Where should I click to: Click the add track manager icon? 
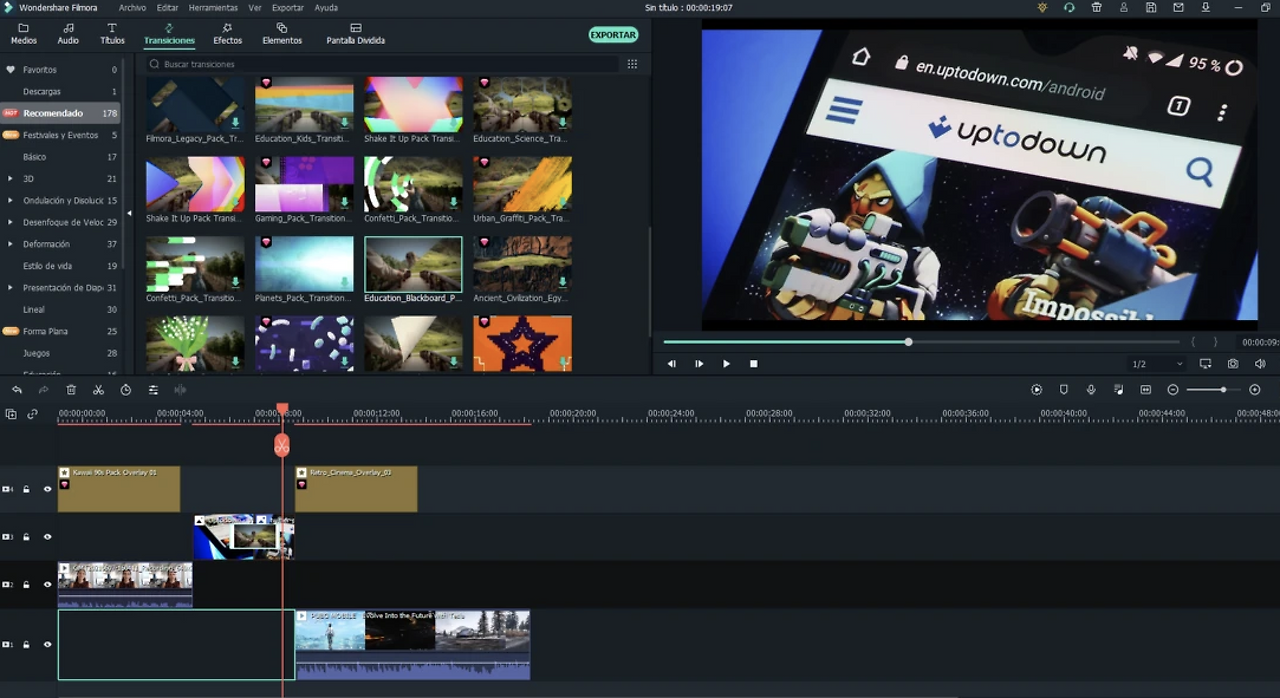(11, 414)
